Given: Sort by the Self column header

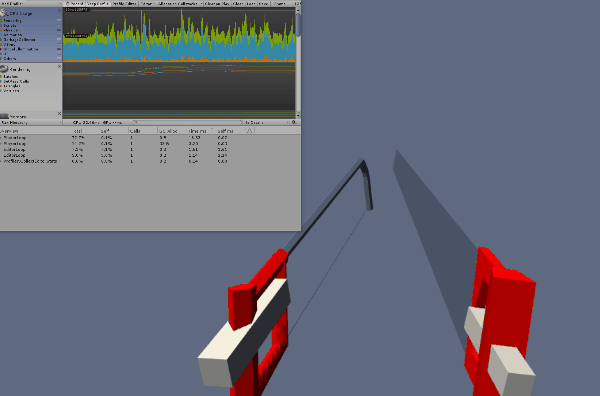Looking at the screenshot, I should pyautogui.click(x=114, y=131).
